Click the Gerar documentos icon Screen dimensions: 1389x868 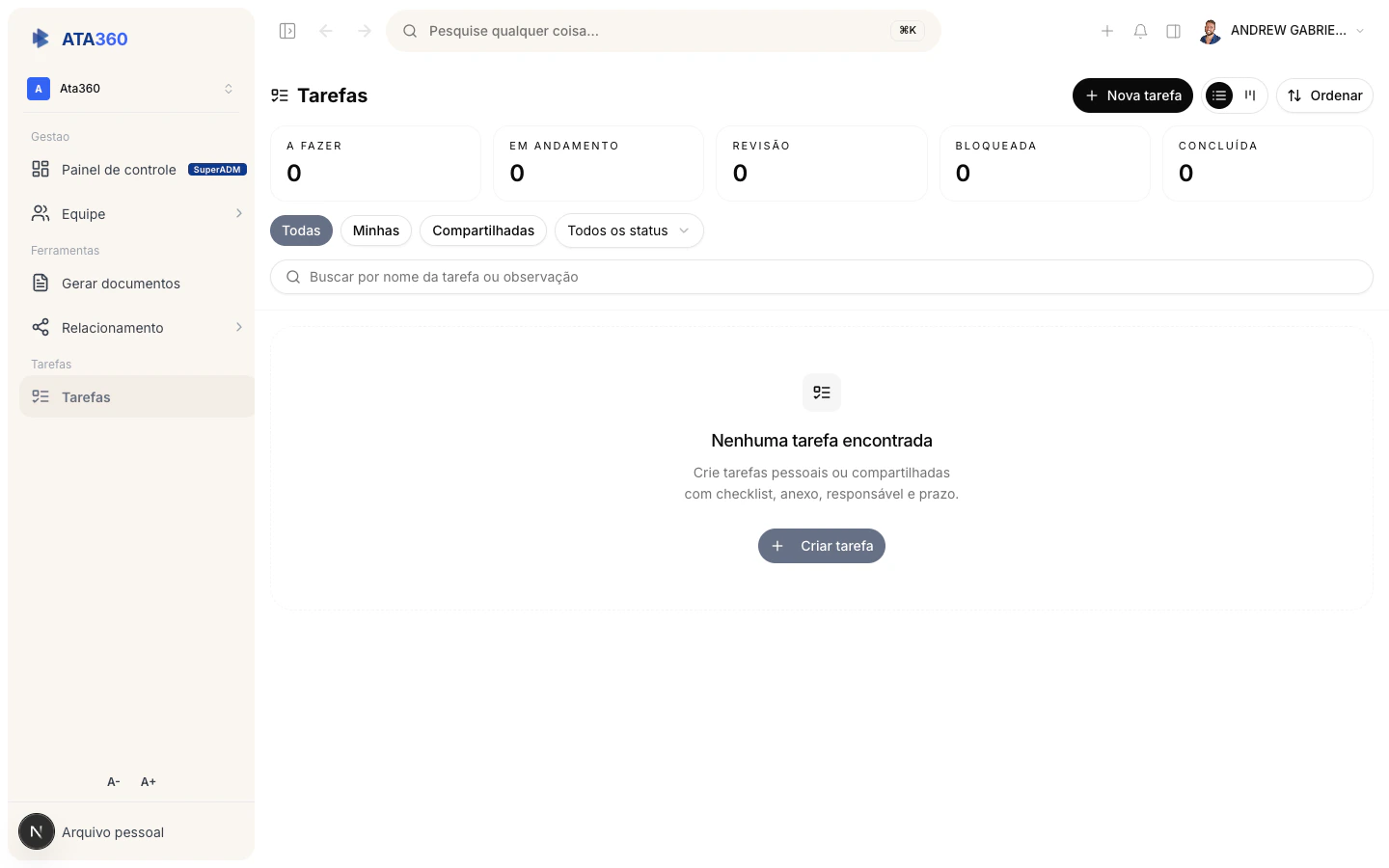pos(40,283)
